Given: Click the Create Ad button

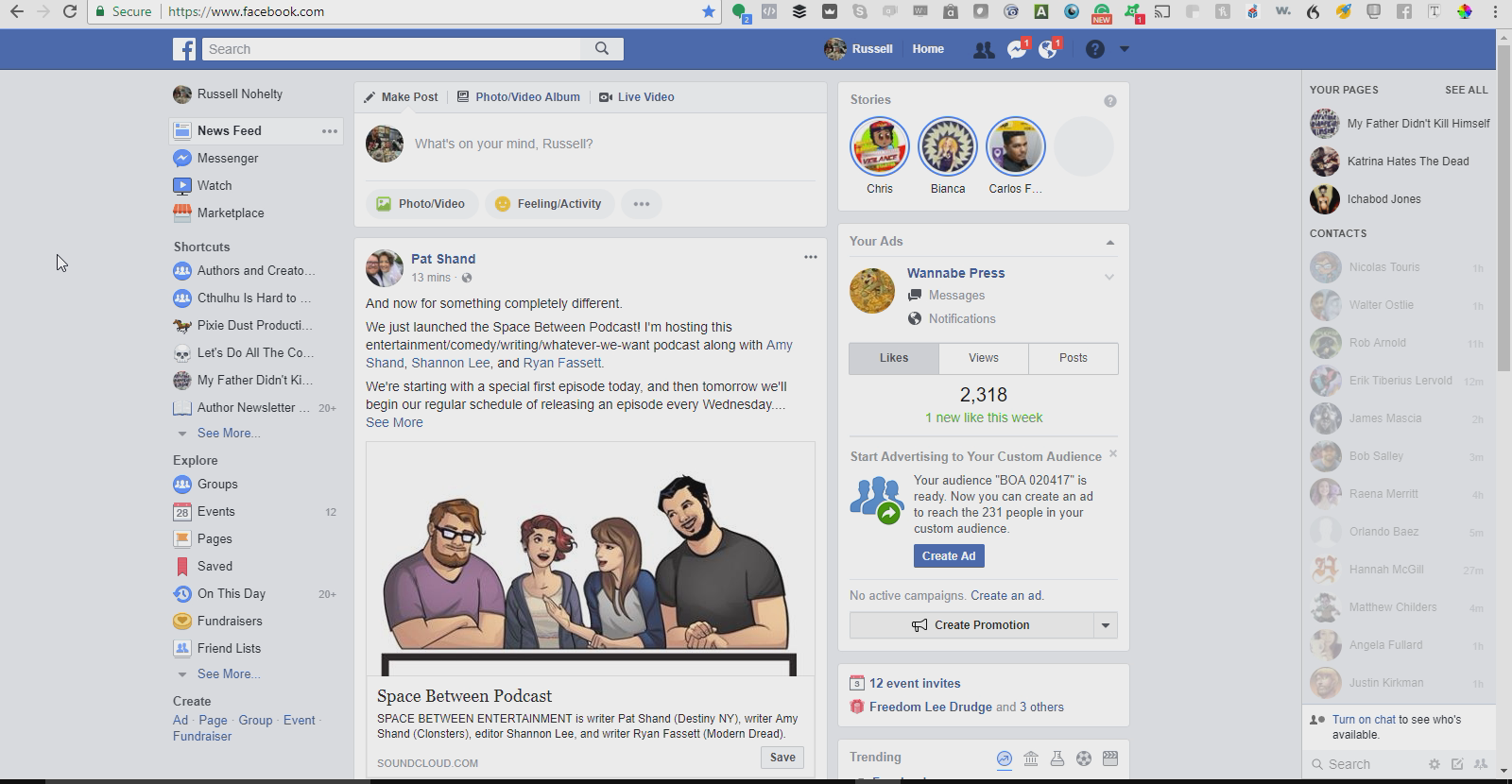Looking at the screenshot, I should tap(948, 556).
